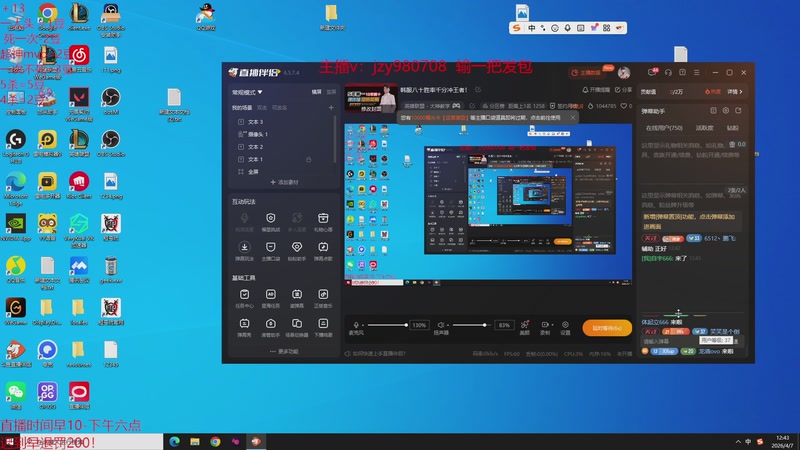Viewport: 800px width, 450px height.
Task: Open the 弹幕点歌 music request icon
Action: click(323, 247)
